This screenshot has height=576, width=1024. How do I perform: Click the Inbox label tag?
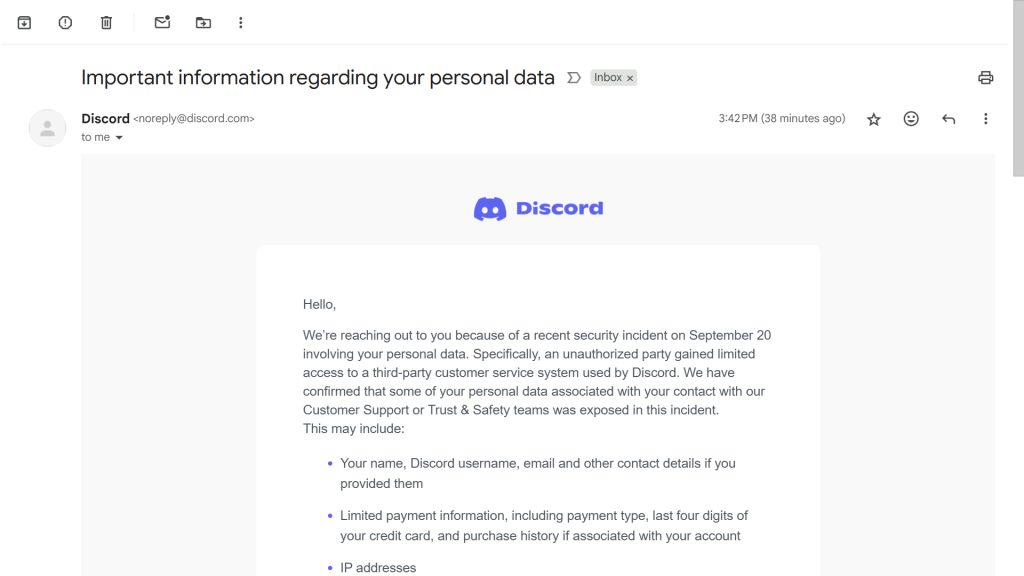[607, 78]
